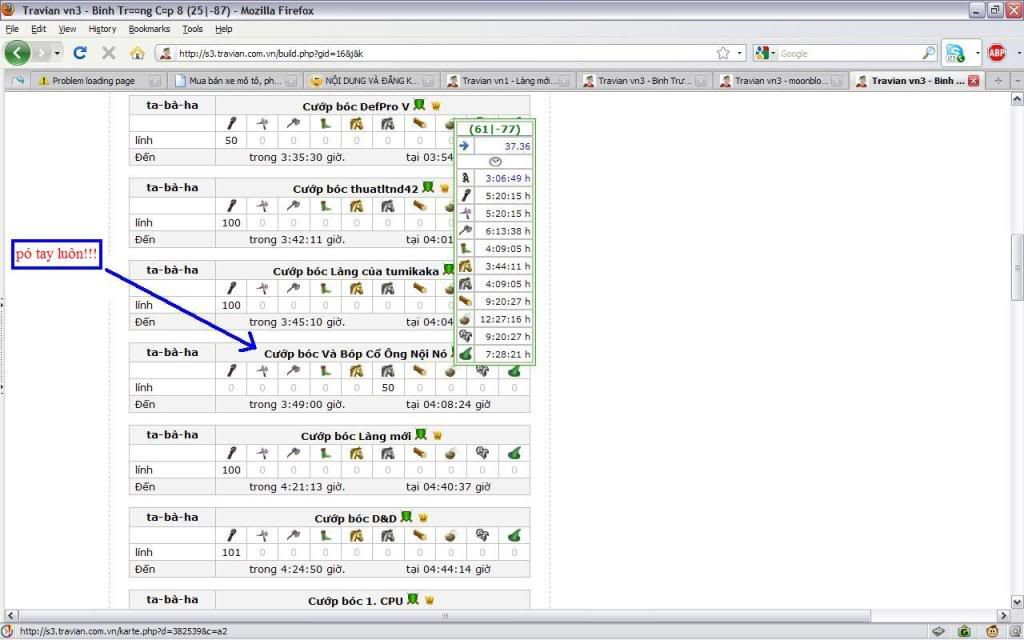The image size is (1024, 640).
Task: Click the paladin horse icon in the D&D table
Action: (x=356, y=535)
